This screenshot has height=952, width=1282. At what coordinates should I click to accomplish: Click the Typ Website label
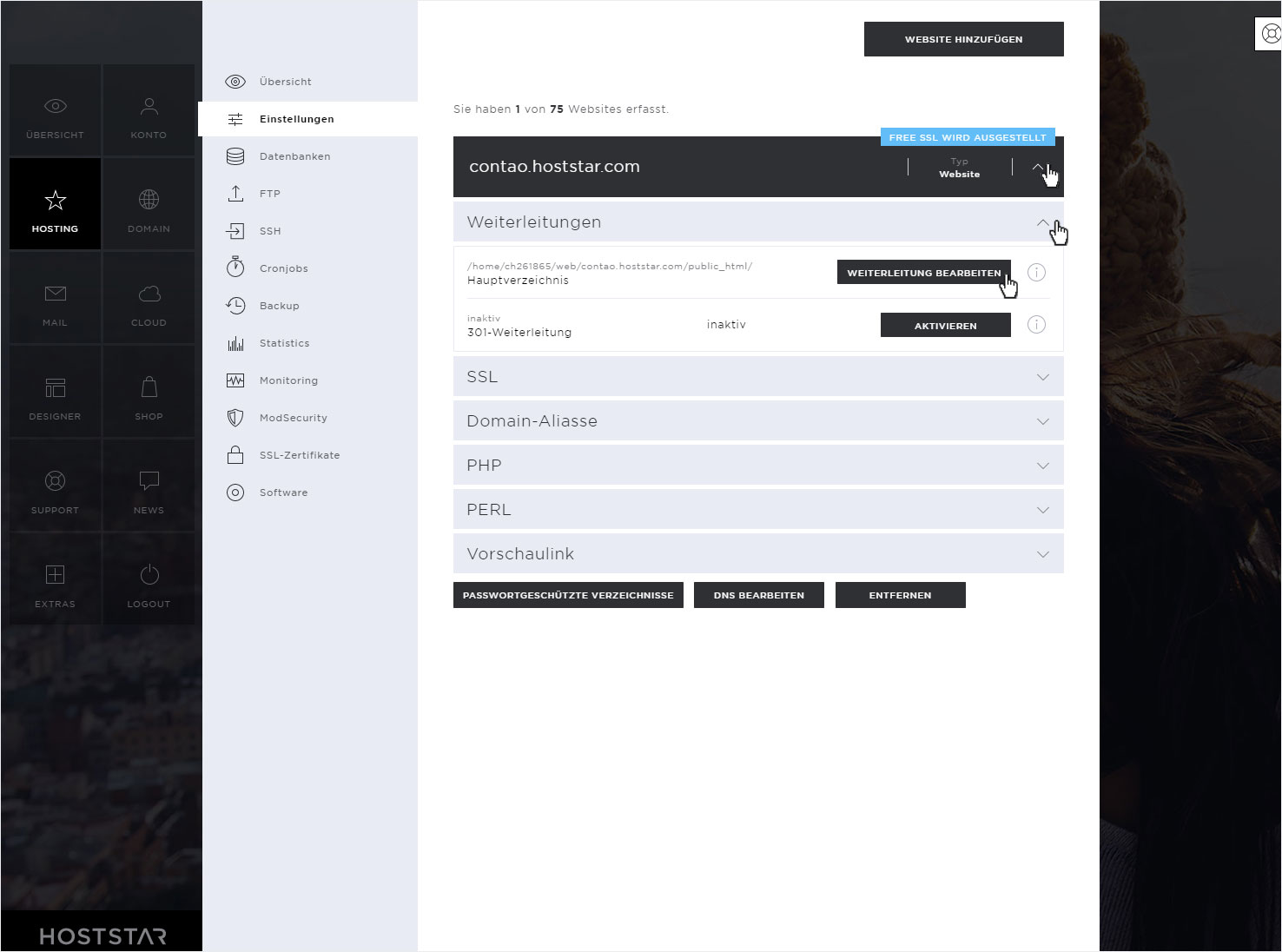coord(960,168)
